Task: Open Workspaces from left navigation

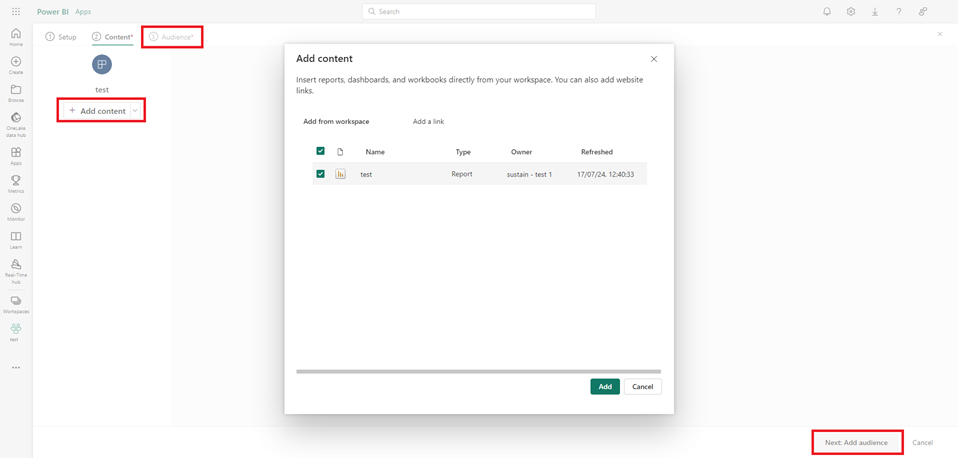Action: 16,304
